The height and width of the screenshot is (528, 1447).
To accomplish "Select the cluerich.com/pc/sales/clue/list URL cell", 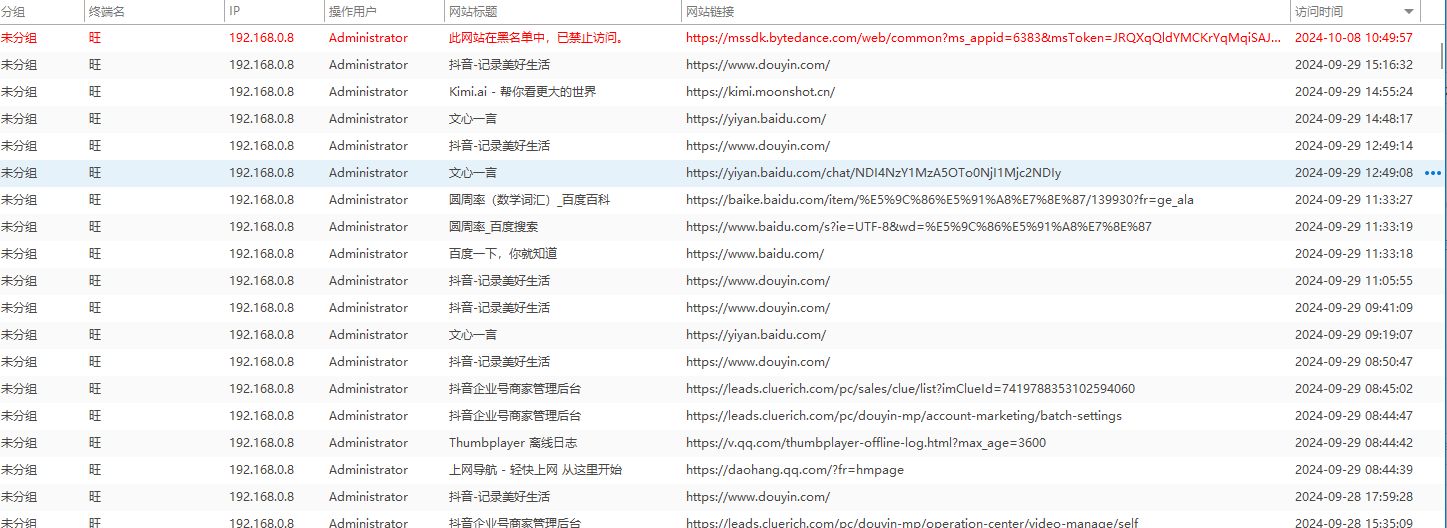I will (x=910, y=389).
